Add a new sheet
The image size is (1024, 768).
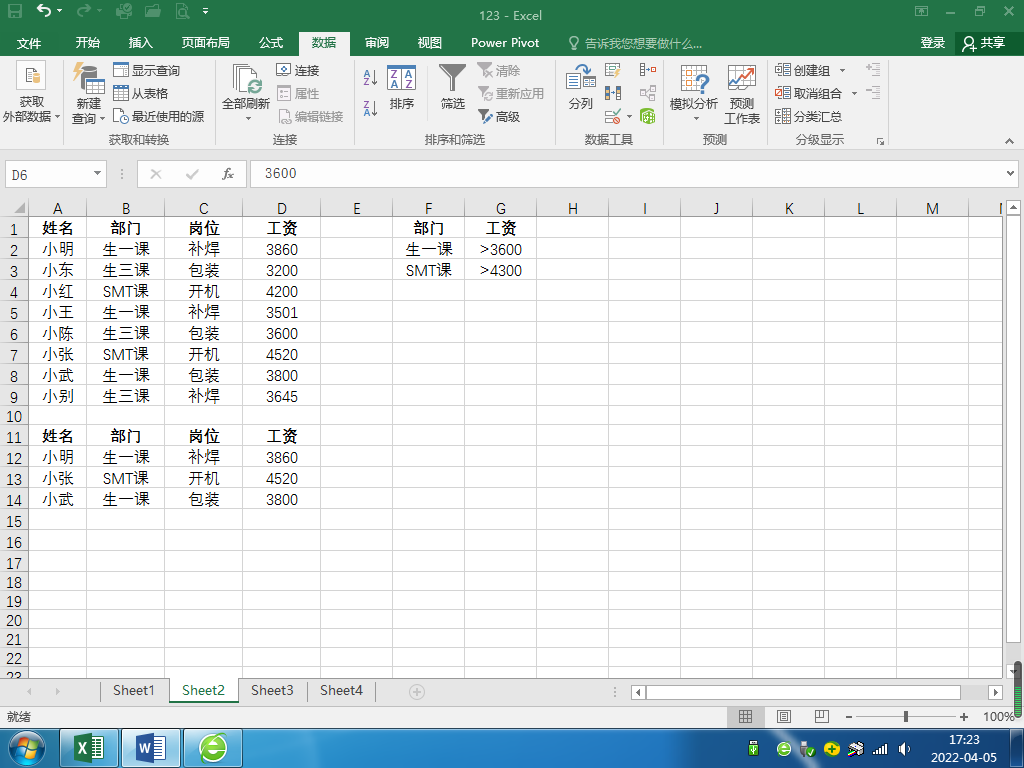pos(417,692)
